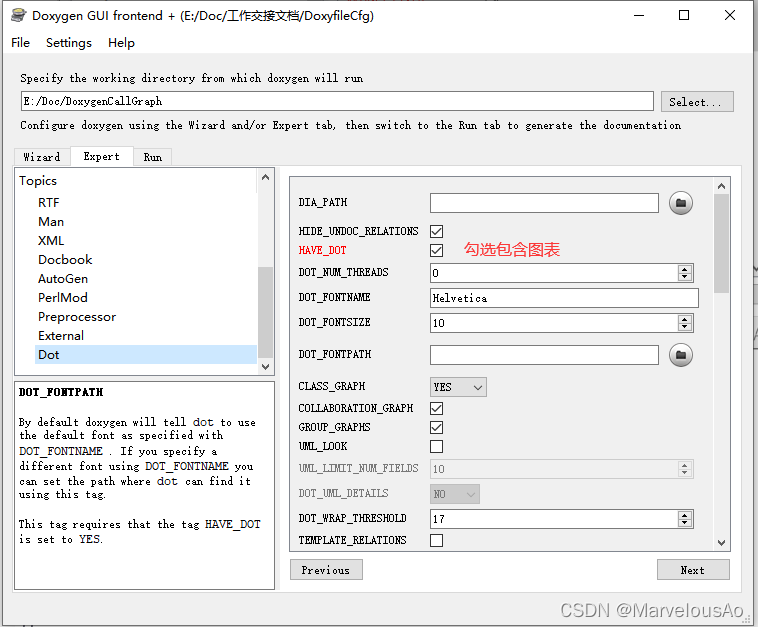The width and height of the screenshot is (758, 627).
Task: Increase DOT_NUM_THREADS with the up arrow
Action: pos(685,269)
